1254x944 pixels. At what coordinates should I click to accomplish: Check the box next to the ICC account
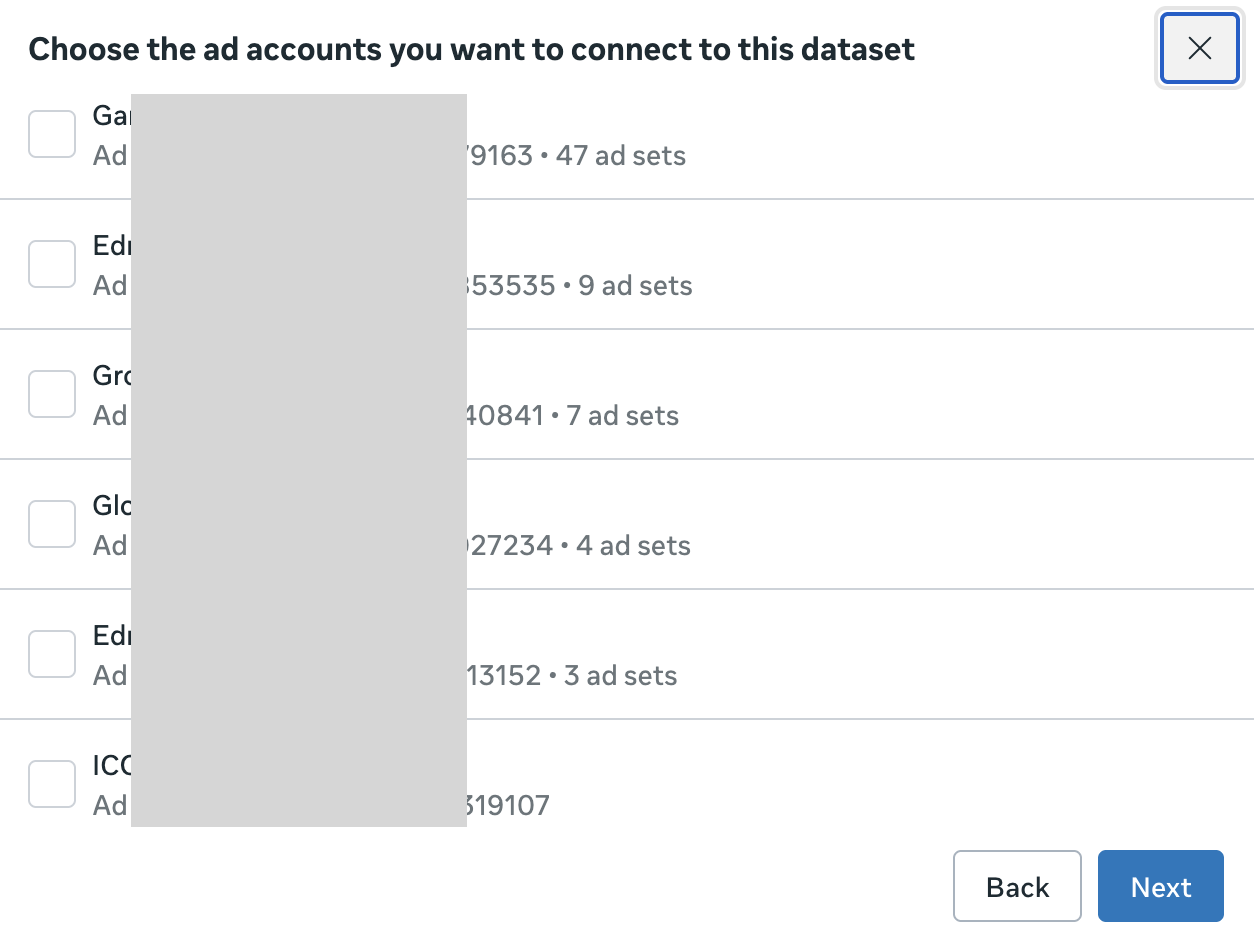(x=52, y=784)
